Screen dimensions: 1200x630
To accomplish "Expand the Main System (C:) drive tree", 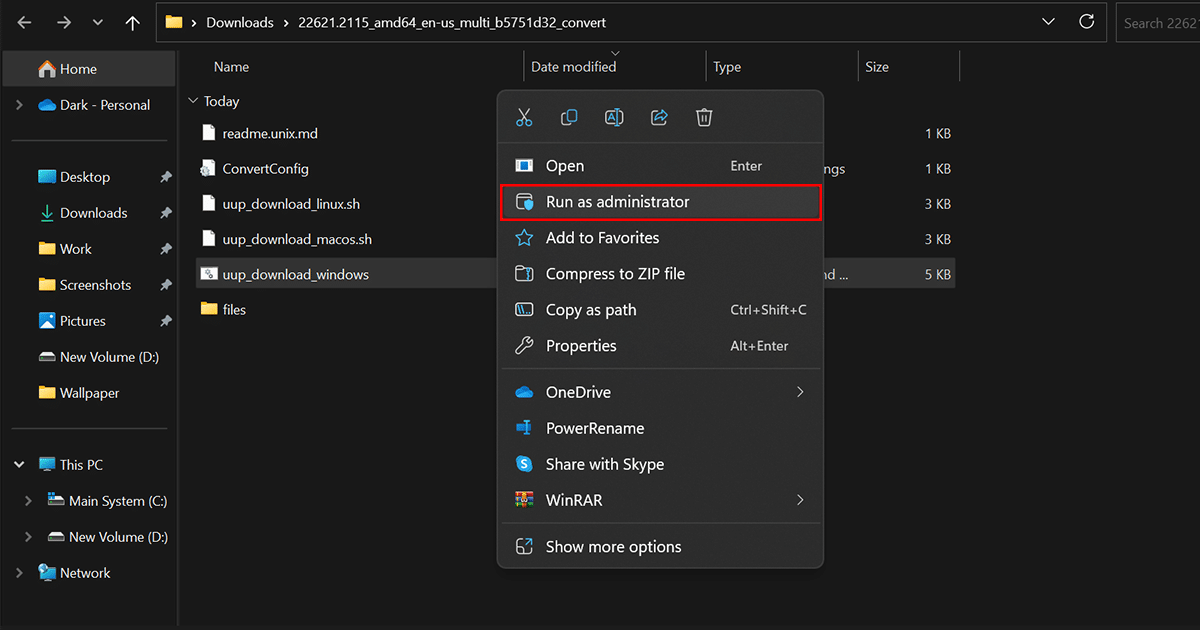I will click(28, 501).
